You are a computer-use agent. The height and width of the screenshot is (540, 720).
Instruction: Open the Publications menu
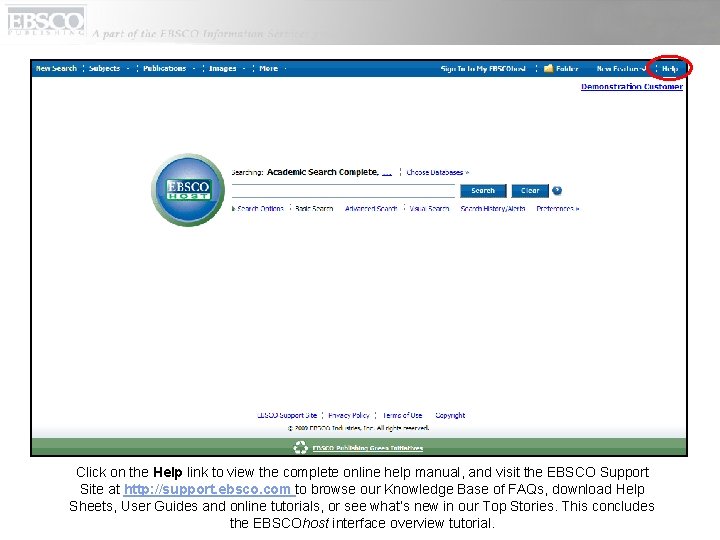tap(164, 68)
